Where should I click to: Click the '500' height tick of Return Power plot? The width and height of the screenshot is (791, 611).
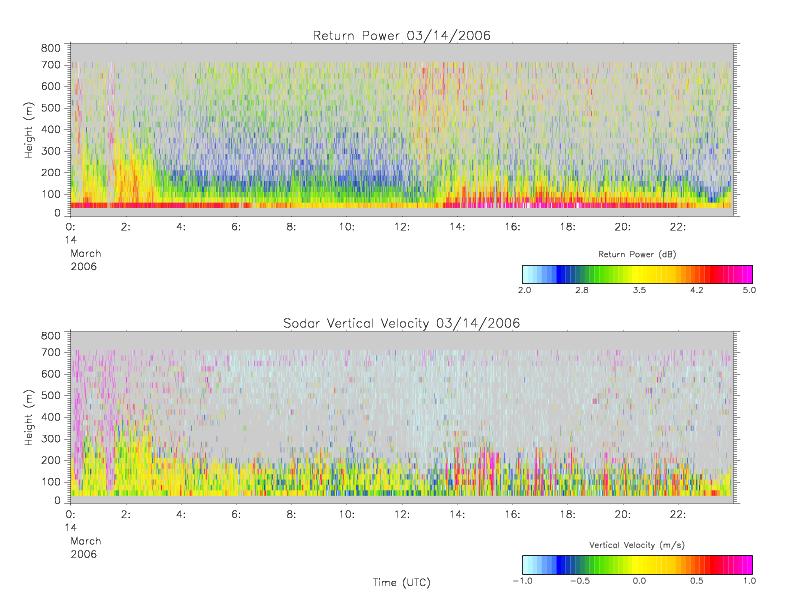tap(50, 108)
